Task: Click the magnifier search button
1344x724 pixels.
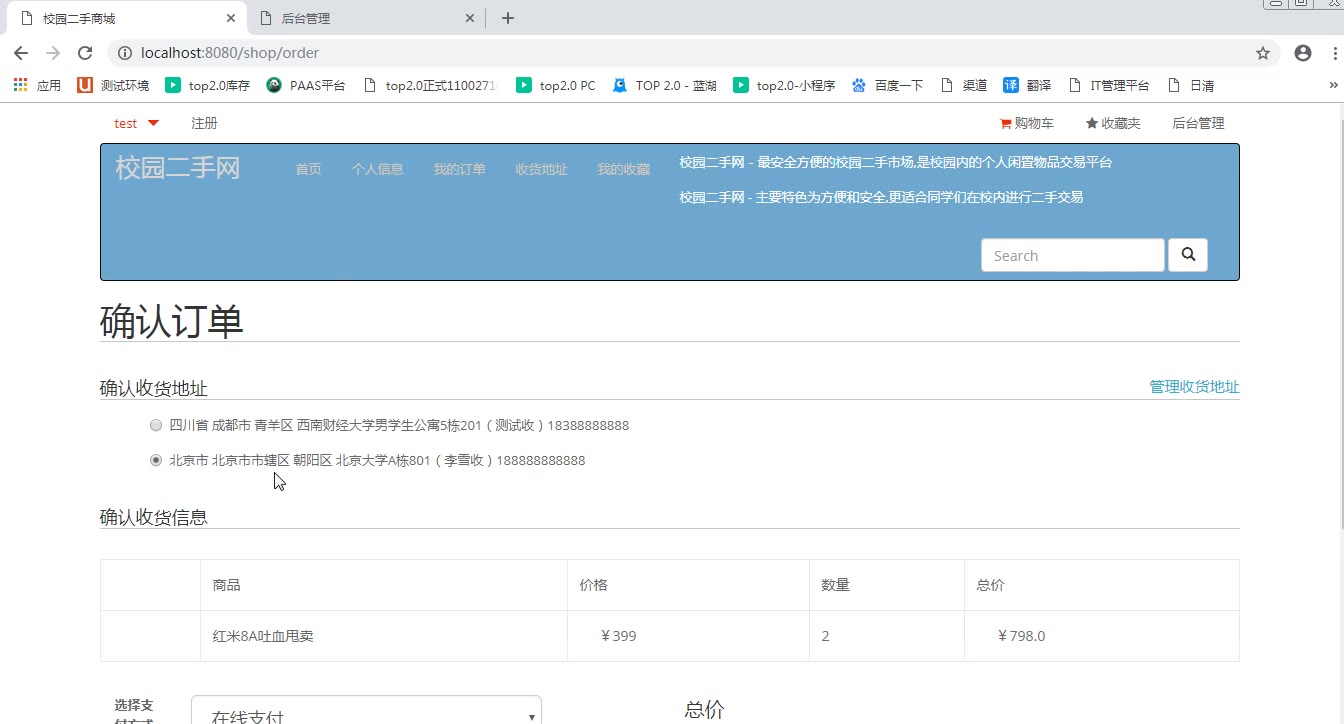Action: click(x=1188, y=255)
